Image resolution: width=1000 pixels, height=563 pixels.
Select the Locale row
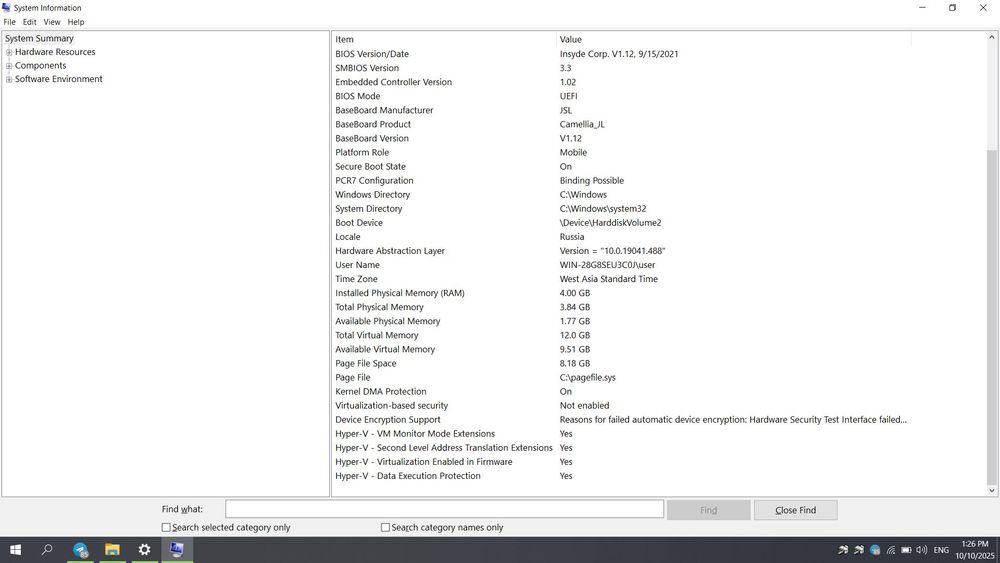622,237
